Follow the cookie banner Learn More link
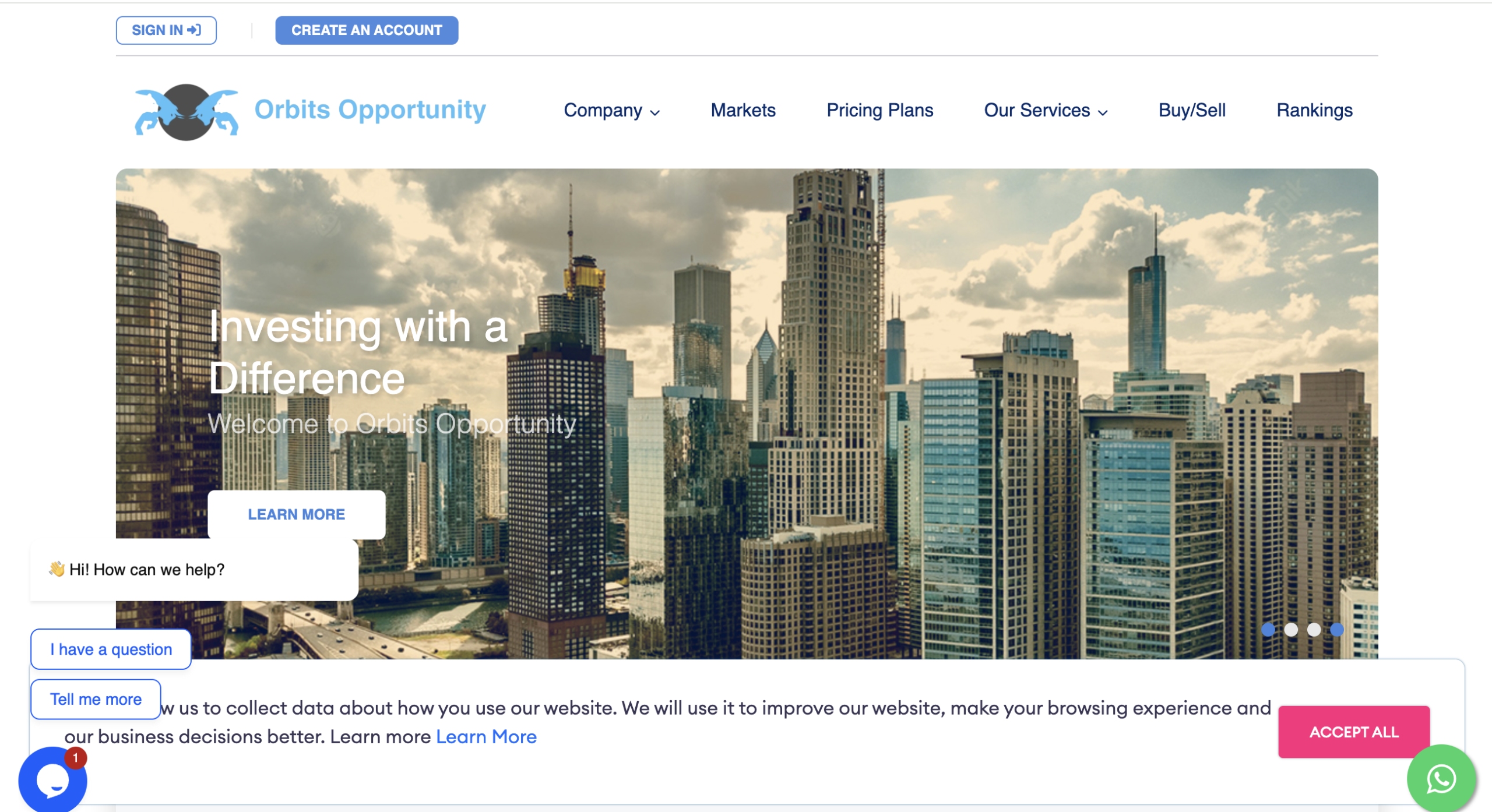The width and height of the screenshot is (1492, 812). pyautogui.click(x=486, y=737)
